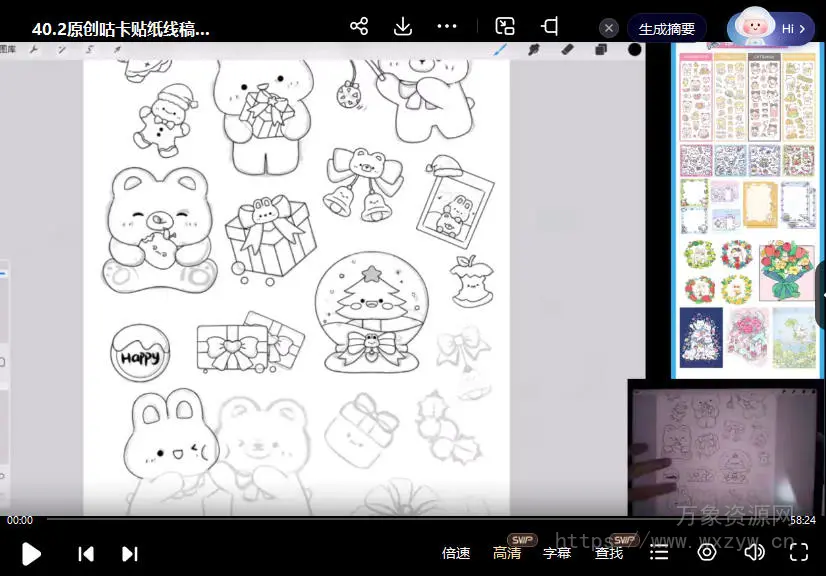The image size is (826, 576).
Task: Open player settings ring icon
Action: pos(707,552)
